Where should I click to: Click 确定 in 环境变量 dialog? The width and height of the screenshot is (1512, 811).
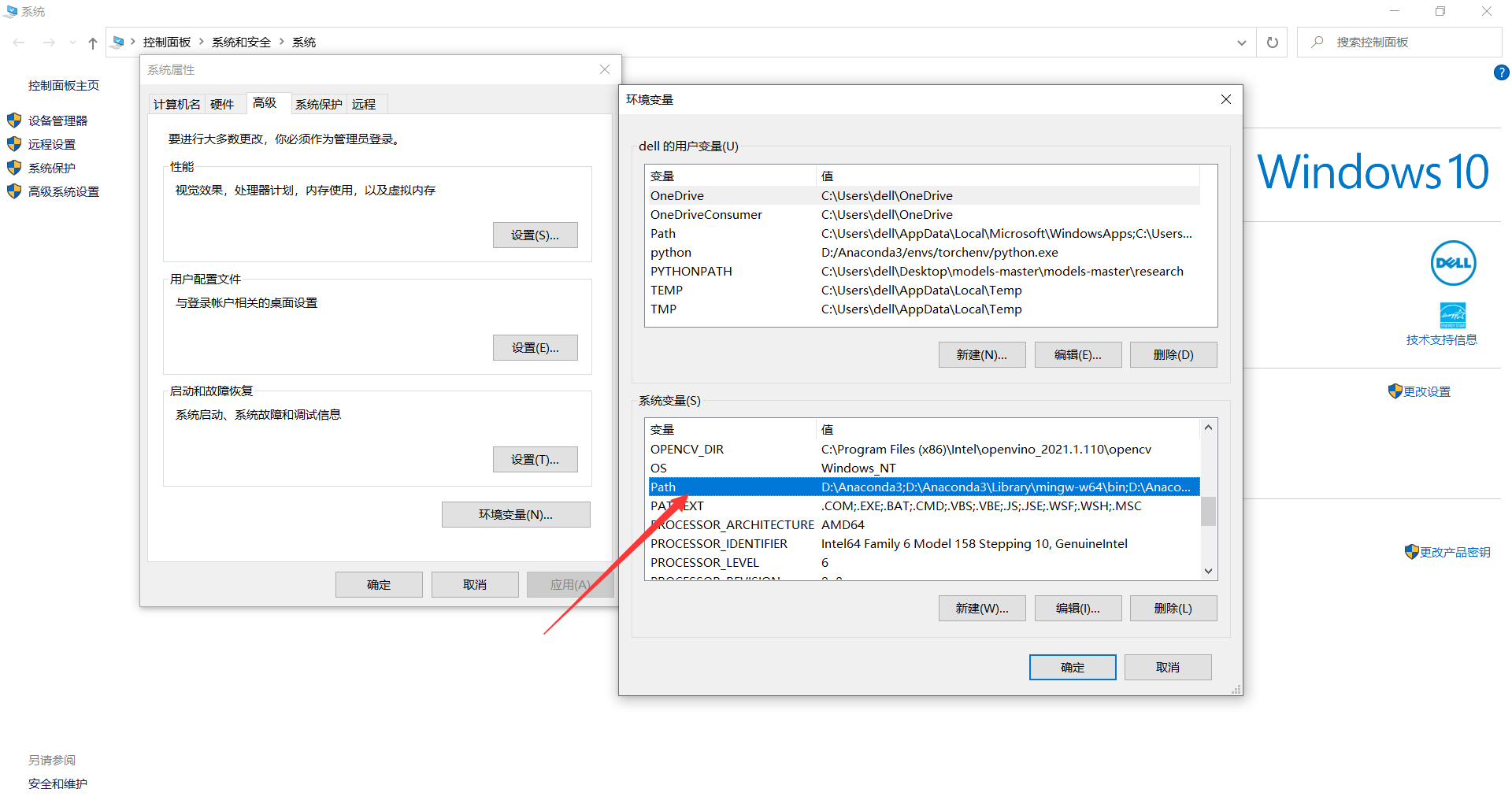coord(1073,667)
